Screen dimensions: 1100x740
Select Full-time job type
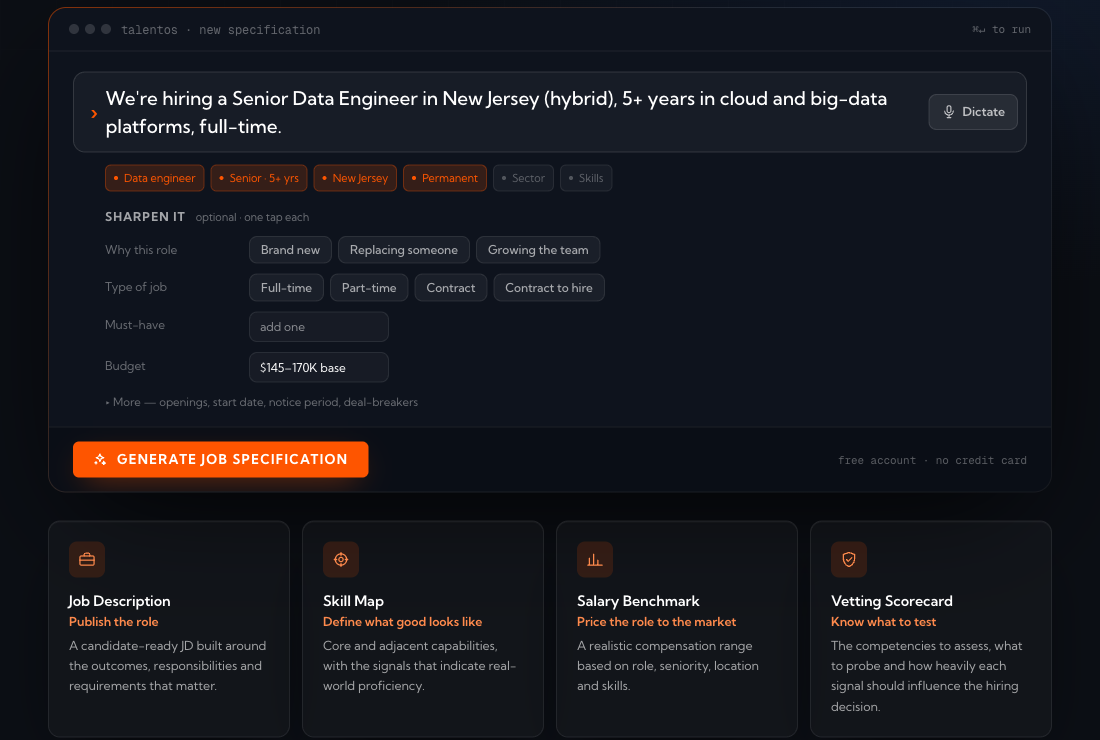coord(286,288)
